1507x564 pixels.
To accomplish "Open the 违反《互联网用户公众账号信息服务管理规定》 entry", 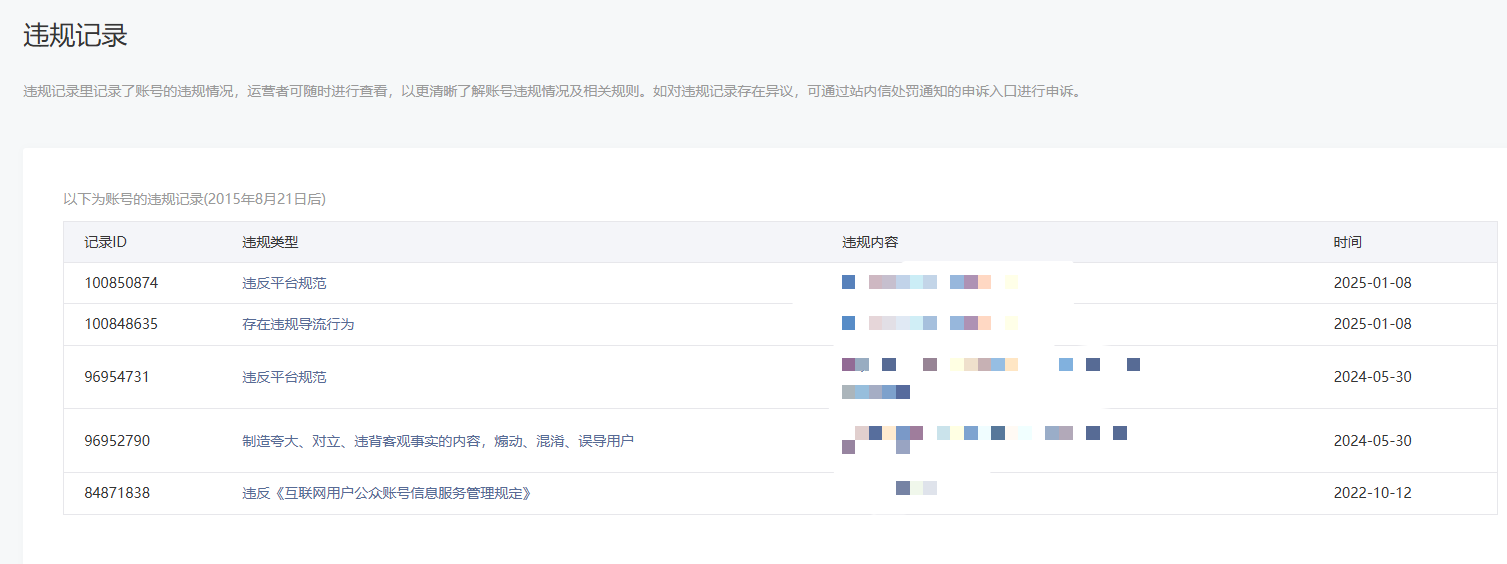I will 386,493.
